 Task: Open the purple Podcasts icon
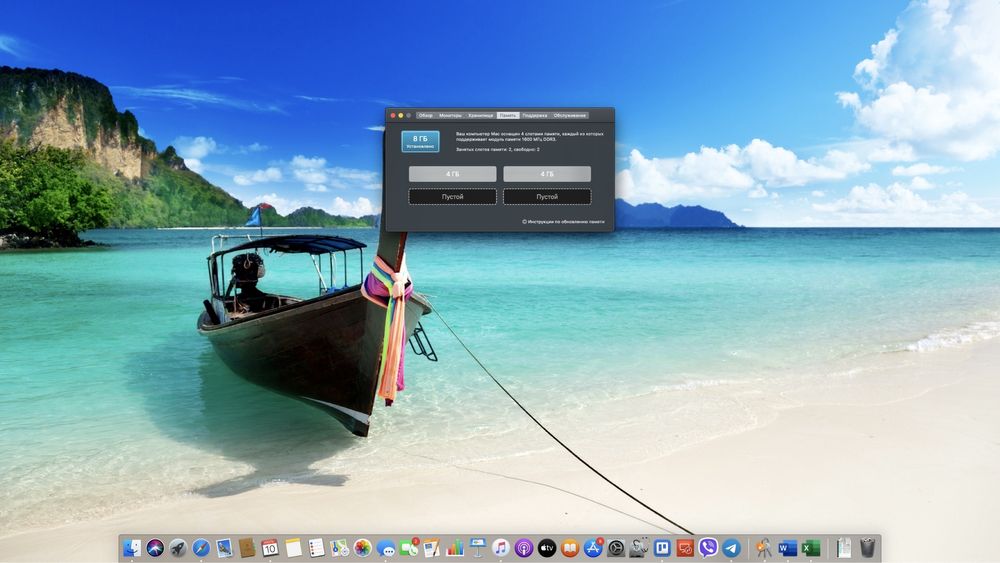(x=524, y=548)
